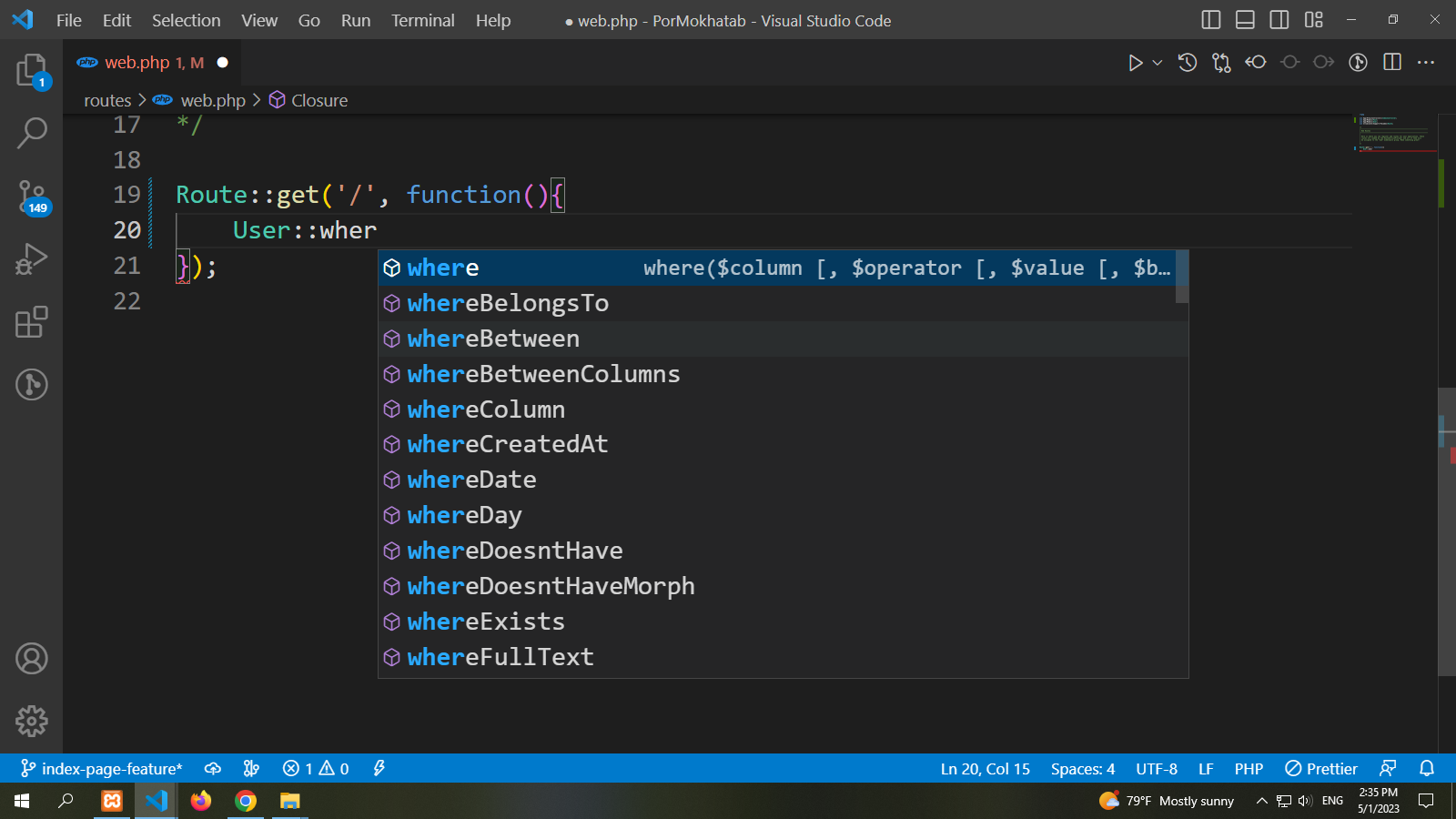Open the File menu
Image resolution: width=1456 pixels, height=819 pixels.
(x=69, y=20)
